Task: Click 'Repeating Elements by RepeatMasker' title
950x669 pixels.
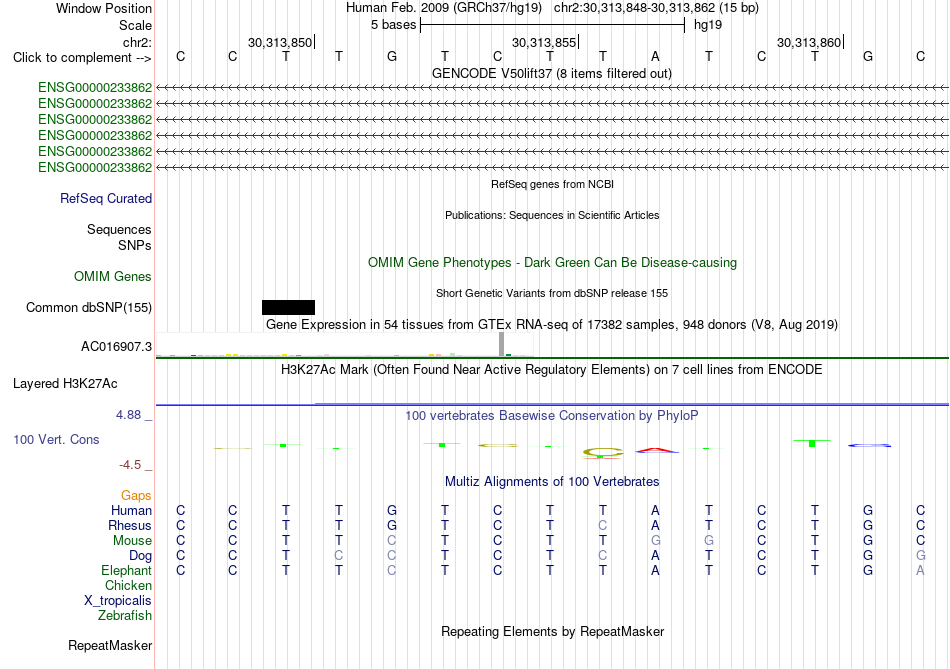Action: [553, 631]
